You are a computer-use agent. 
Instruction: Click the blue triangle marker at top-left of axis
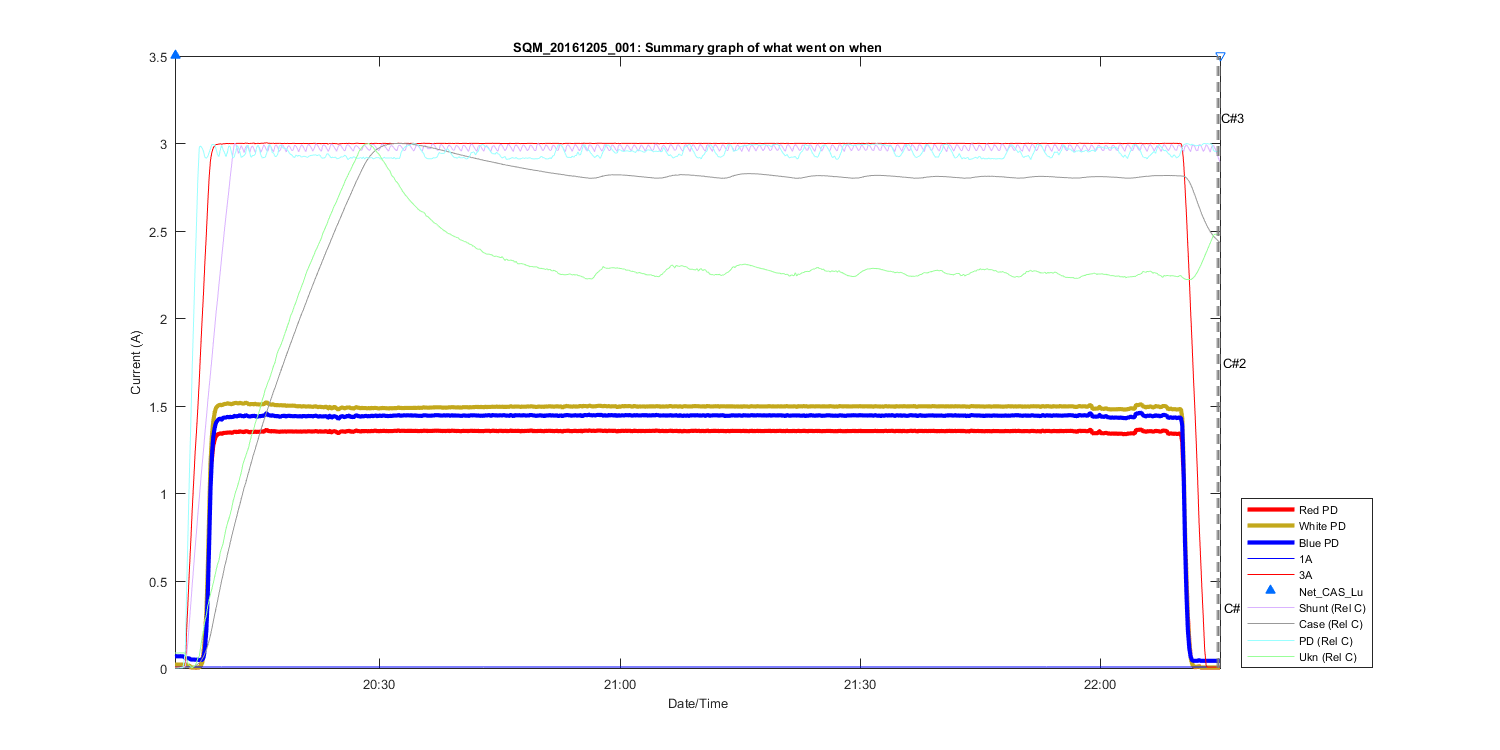point(176,55)
